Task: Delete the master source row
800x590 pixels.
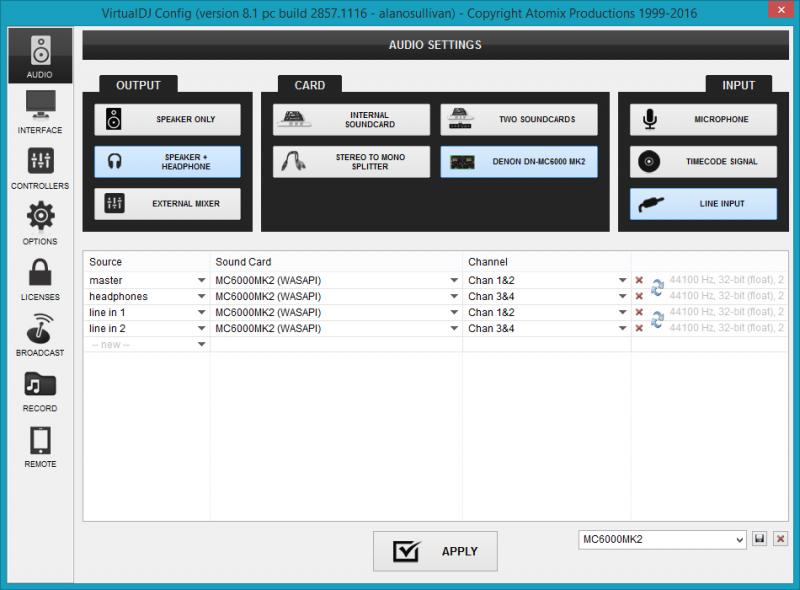Action: (x=639, y=281)
